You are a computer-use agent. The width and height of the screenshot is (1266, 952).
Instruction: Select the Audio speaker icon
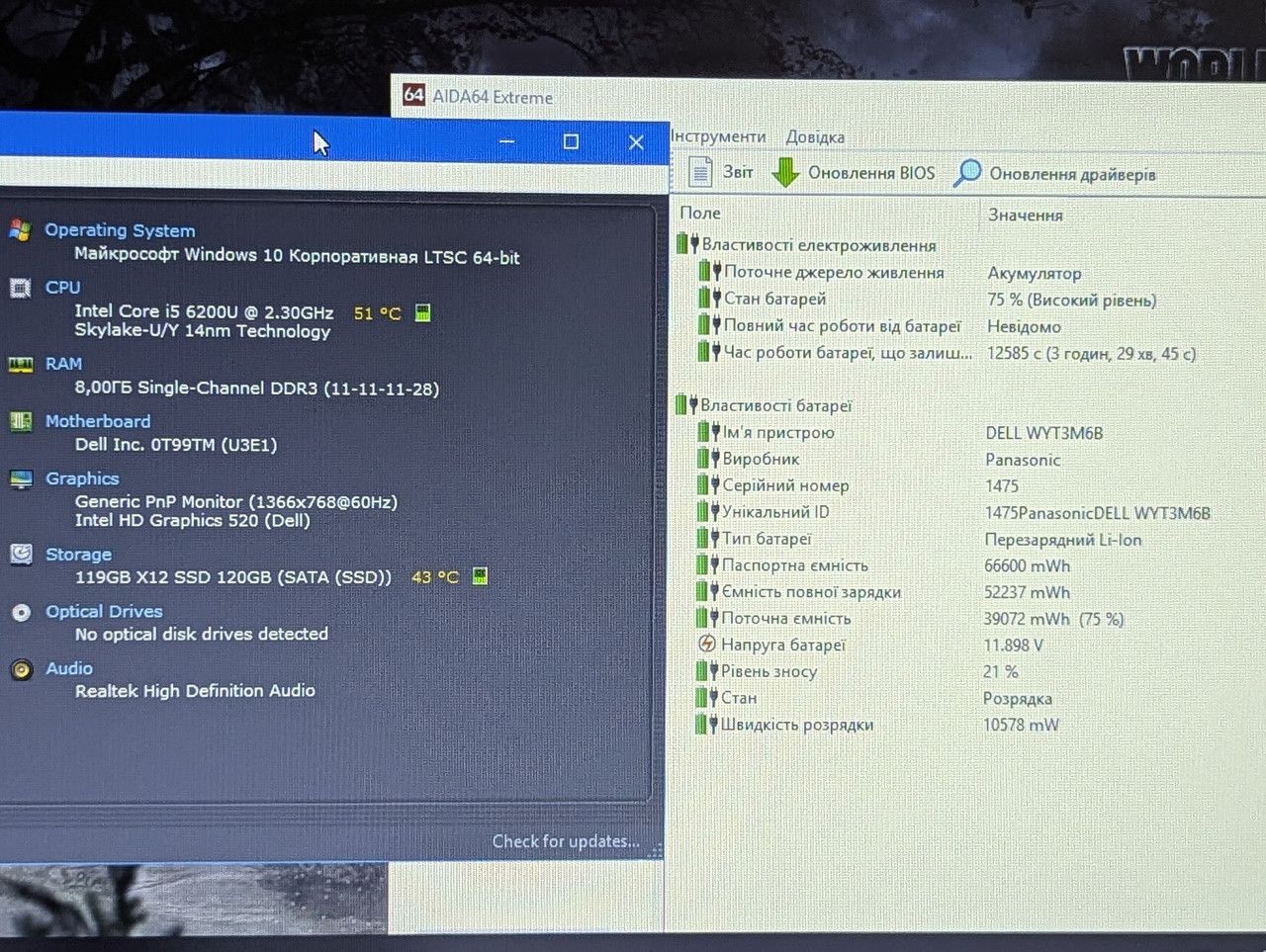22,669
